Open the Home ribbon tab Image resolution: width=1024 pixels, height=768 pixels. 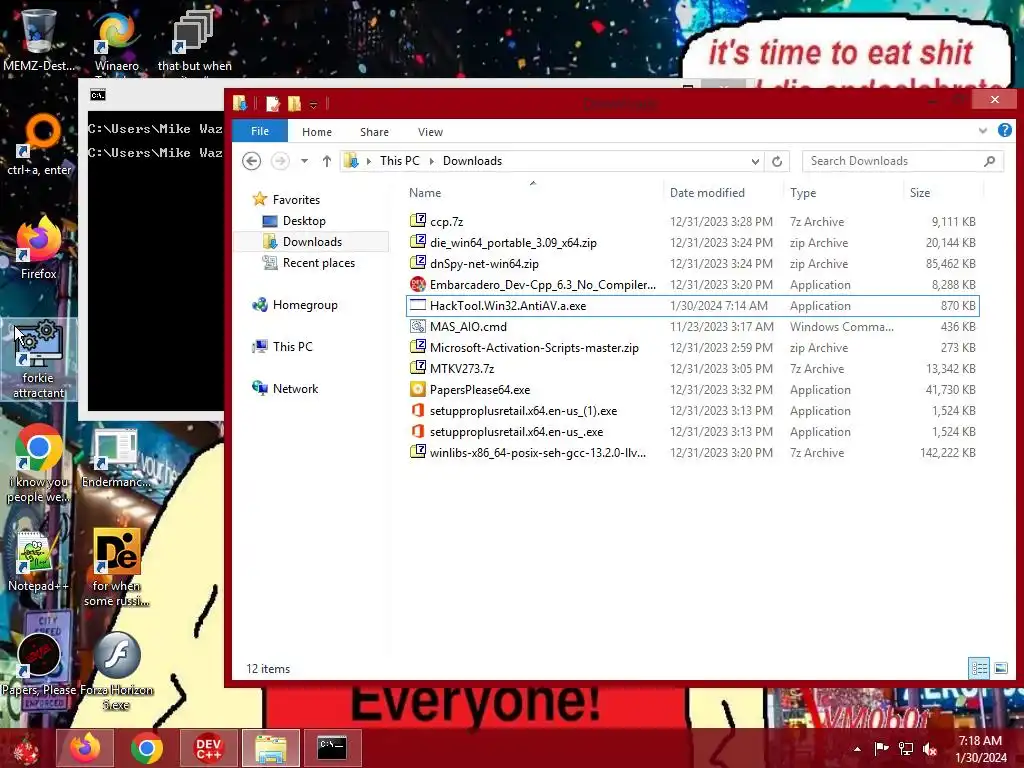click(x=317, y=132)
